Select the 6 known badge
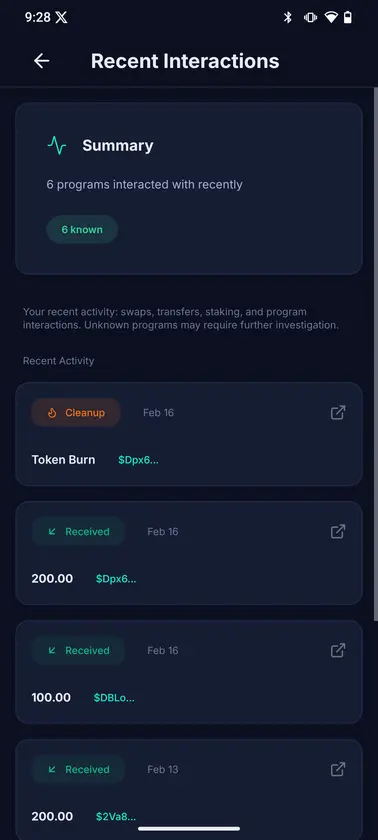The image size is (378, 840). point(82,229)
